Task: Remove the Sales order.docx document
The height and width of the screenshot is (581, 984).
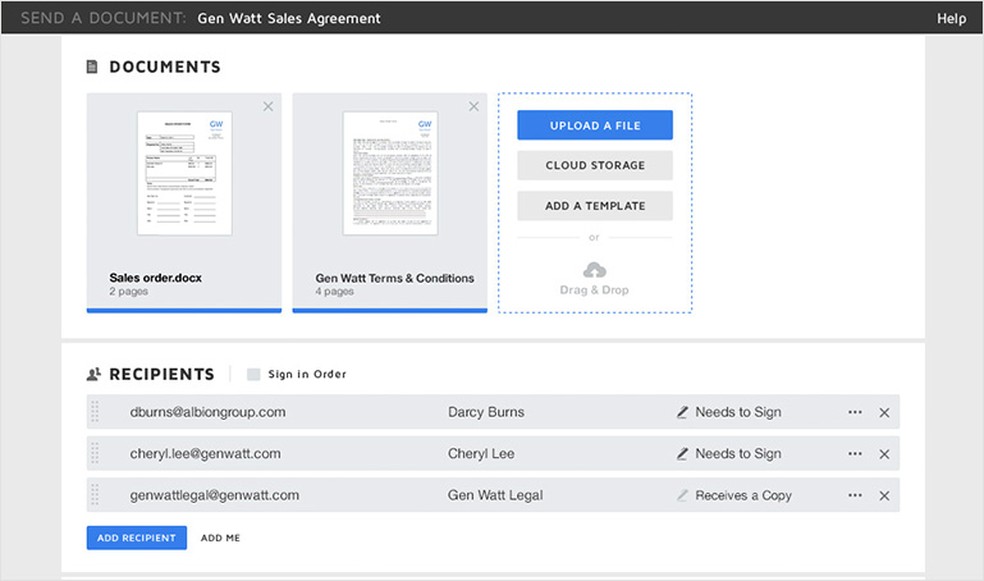Action: 268,106
